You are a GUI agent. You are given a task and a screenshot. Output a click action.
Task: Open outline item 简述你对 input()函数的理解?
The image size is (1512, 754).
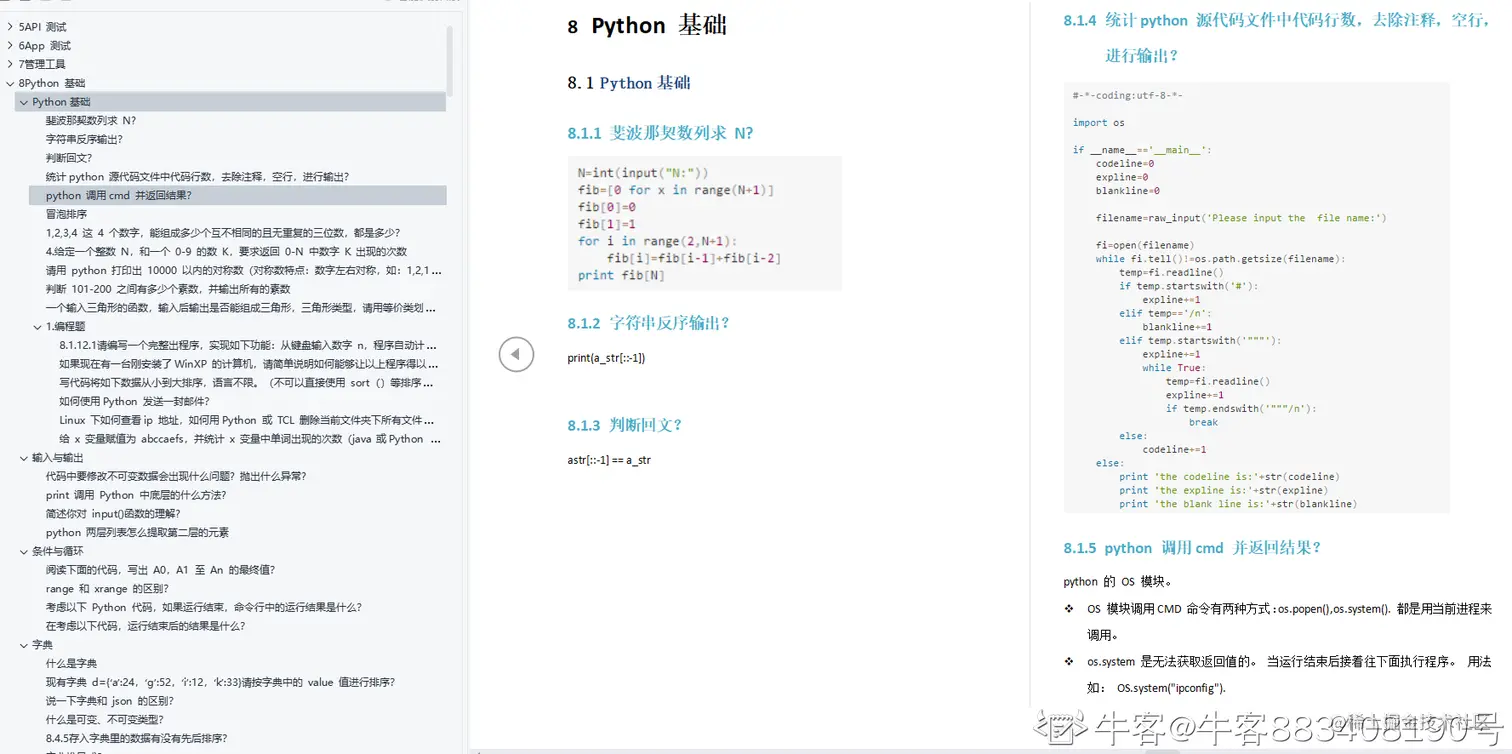click(x=113, y=514)
